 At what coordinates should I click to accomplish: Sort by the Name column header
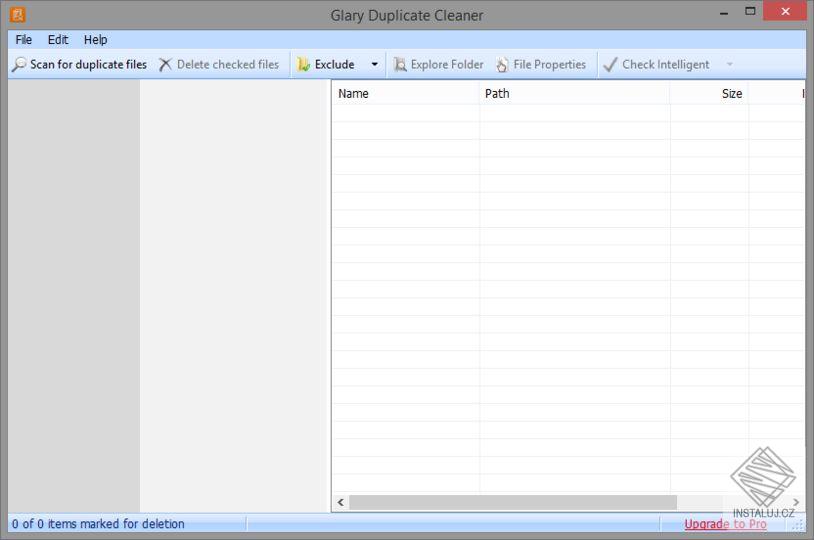point(405,93)
